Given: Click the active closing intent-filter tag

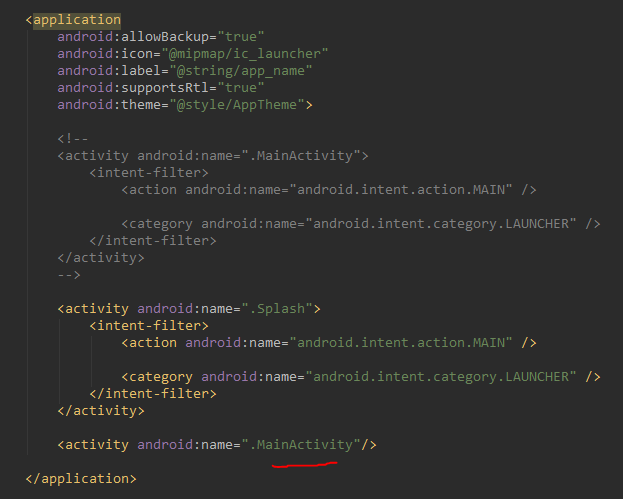Looking at the screenshot, I should click(x=153, y=394).
